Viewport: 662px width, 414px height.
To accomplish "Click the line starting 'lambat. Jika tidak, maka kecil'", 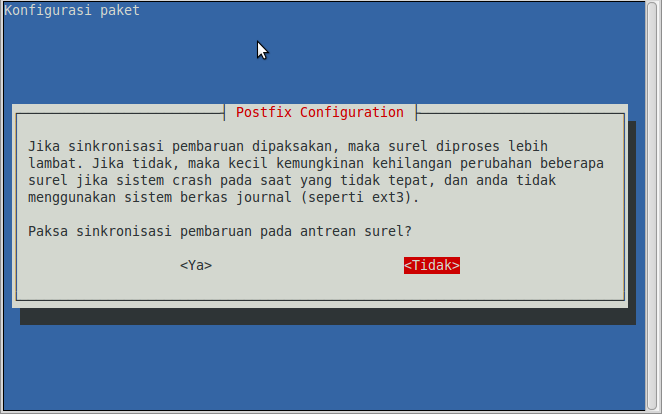I will click(316, 163).
